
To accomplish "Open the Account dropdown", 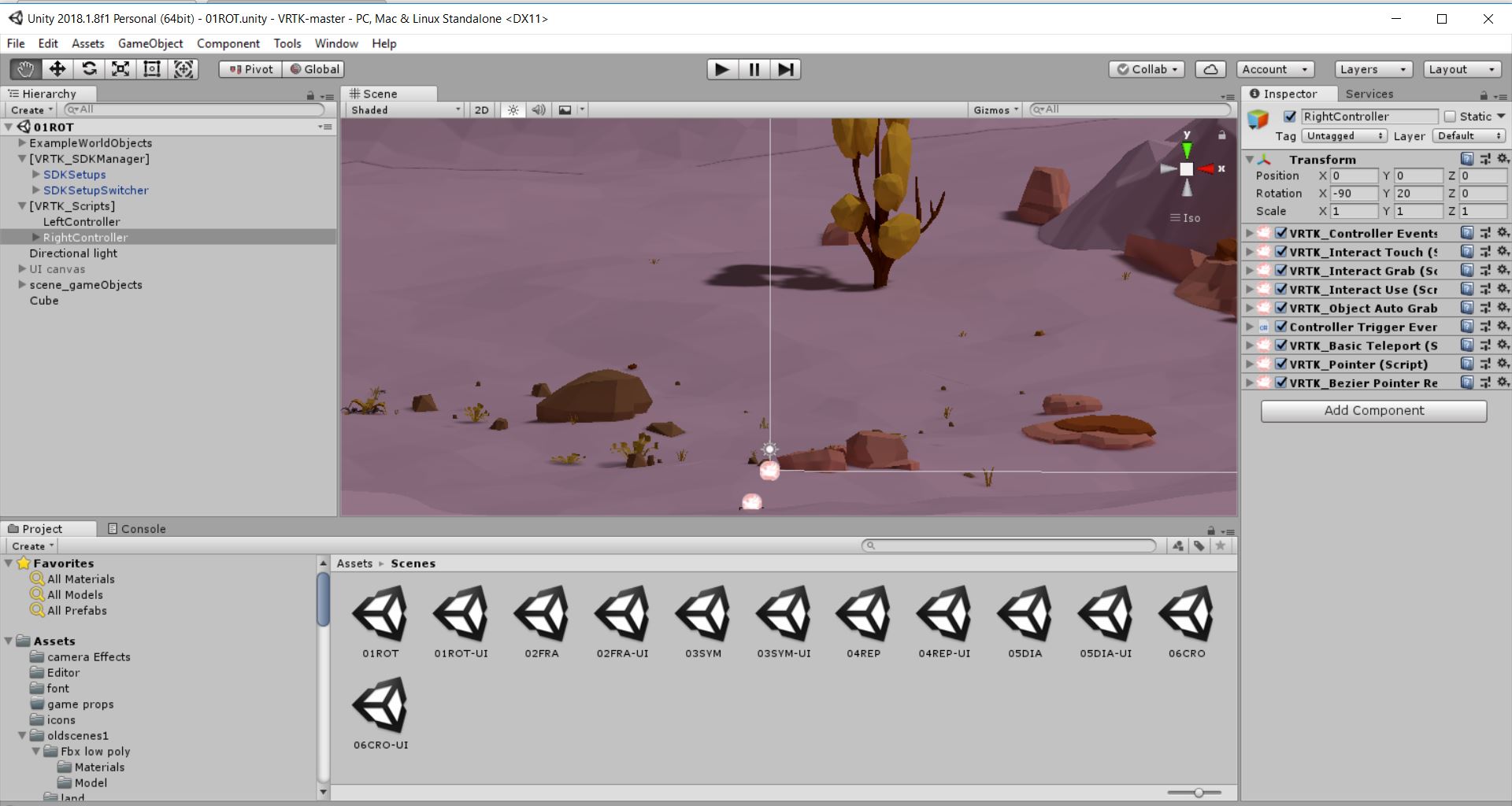I will pos(1275,69).
